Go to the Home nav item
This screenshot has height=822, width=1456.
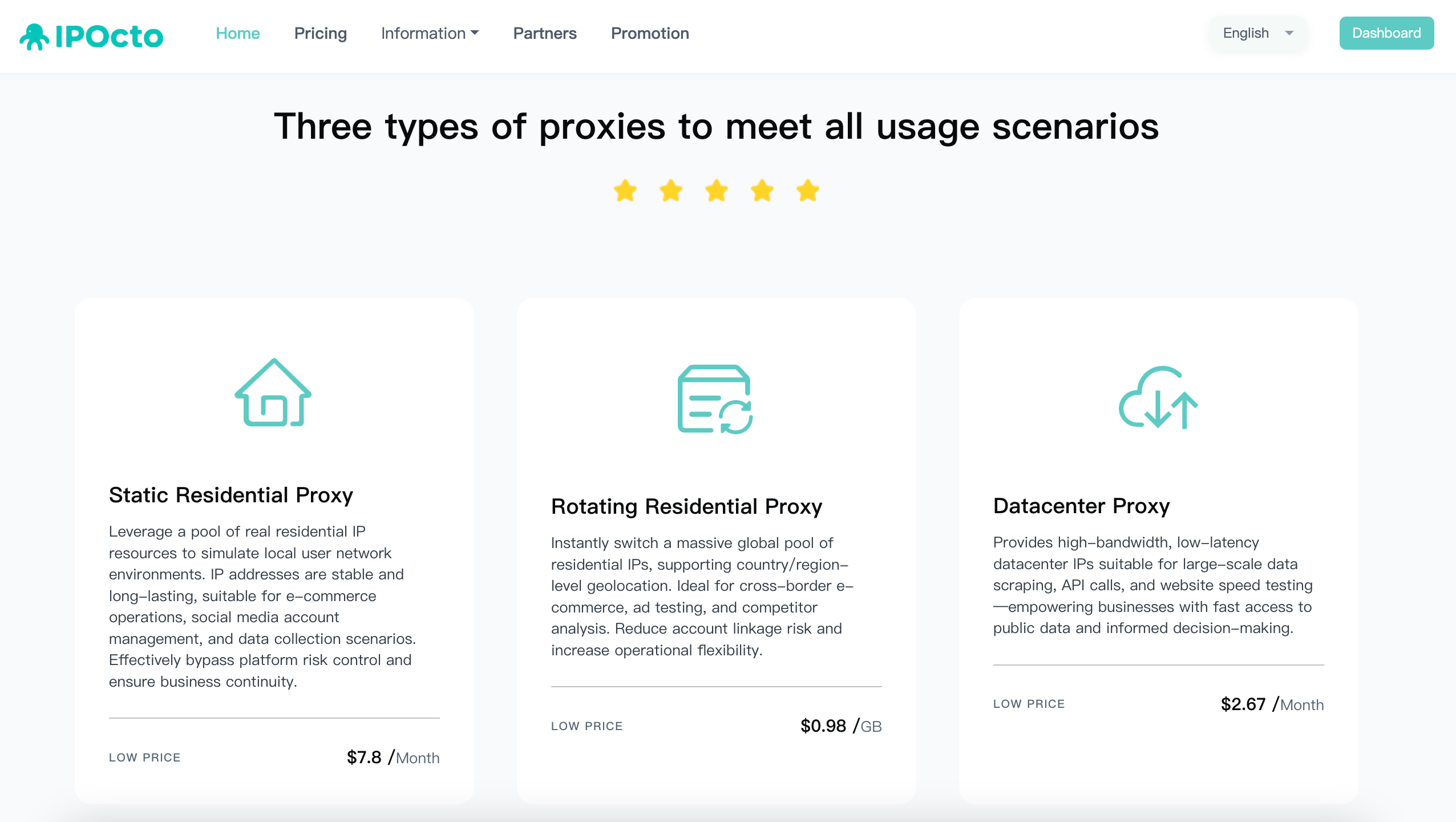[237, 34]
